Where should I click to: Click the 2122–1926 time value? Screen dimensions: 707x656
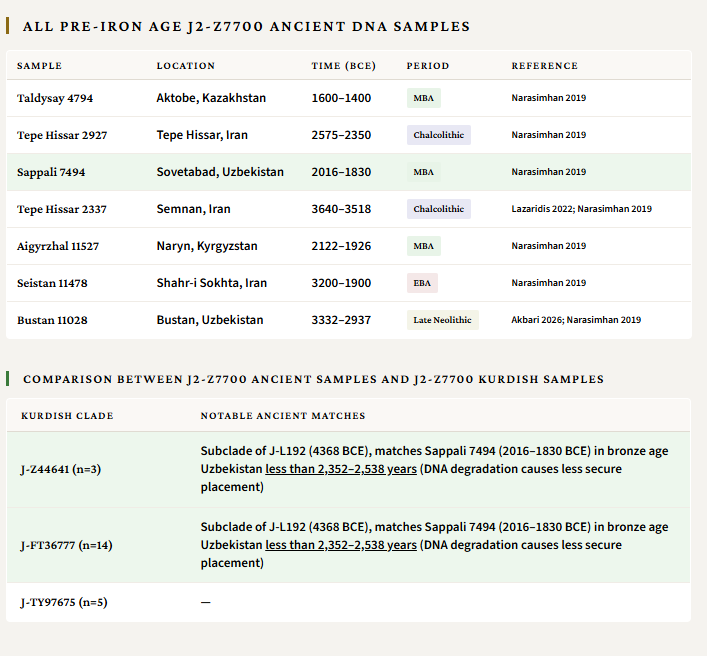pyautogui.click(x=341, y=246)
